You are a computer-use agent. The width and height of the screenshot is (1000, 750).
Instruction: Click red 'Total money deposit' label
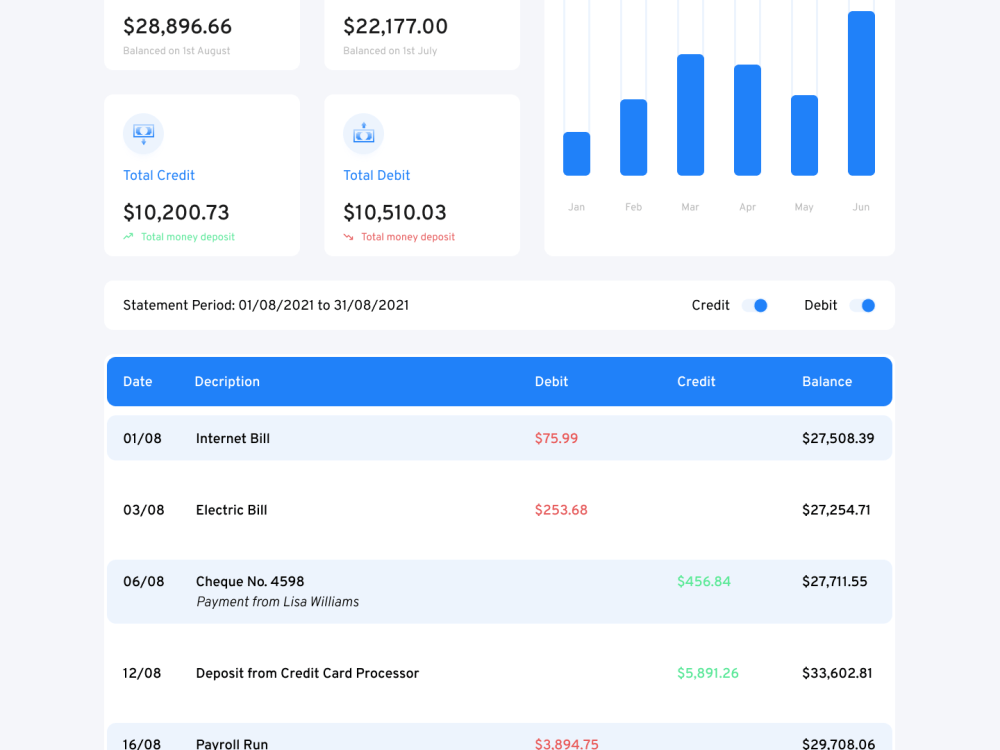pos(408,237)
